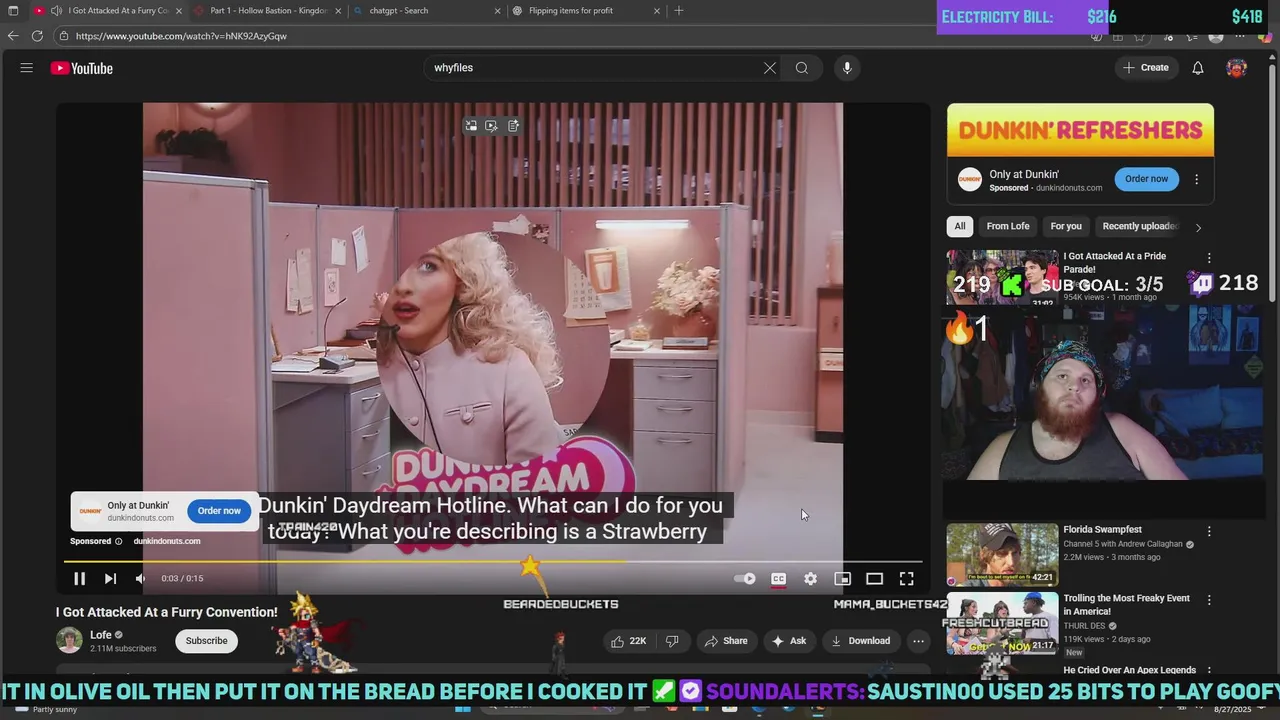The height and width of the screenshot is (720, 1280).
Task: Open Trolling the Most Freaky Event title
Action: point(1126,605)
